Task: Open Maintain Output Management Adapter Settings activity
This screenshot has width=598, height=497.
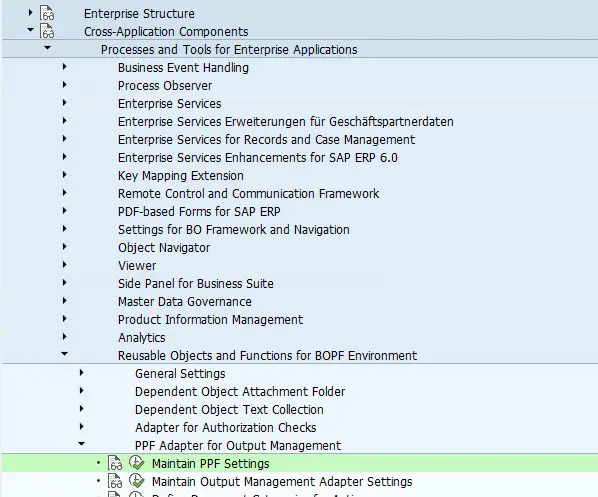Action: (282, 481)
